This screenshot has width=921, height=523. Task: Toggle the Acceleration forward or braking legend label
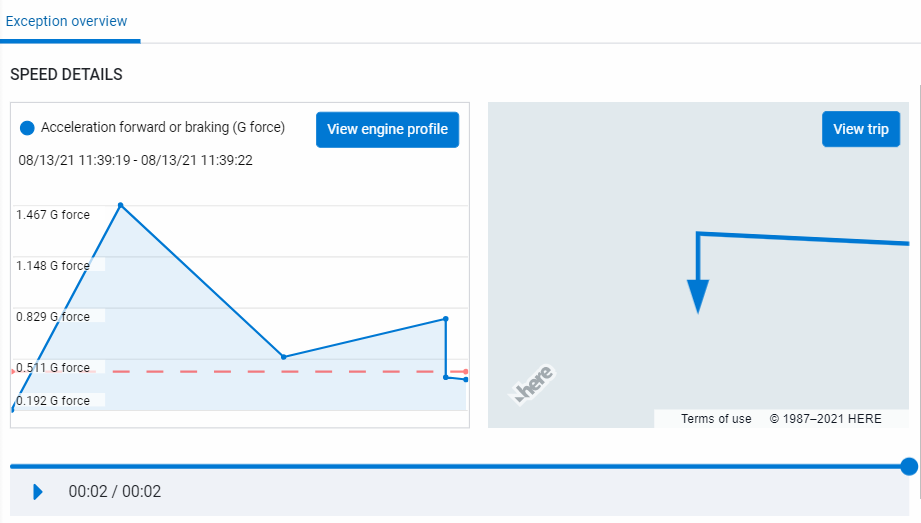pyautogui.click(x=163, y=128)
